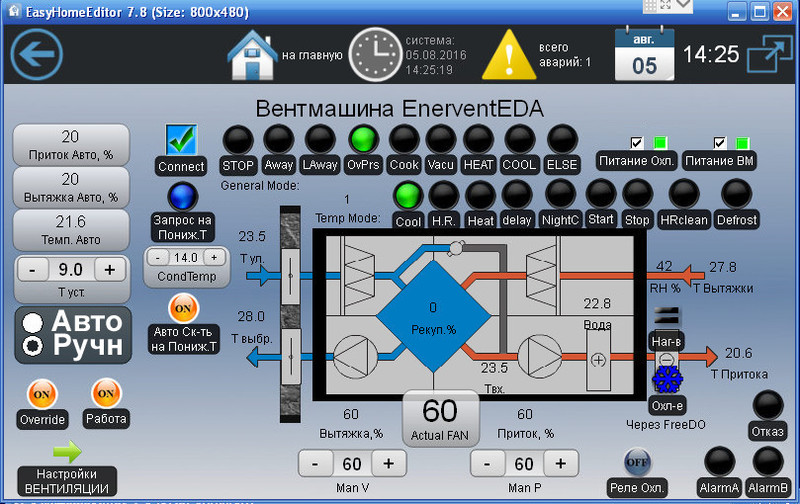
Task: Toggle the Питание ВМ checkbox
Action: click(x=719, y=143)
